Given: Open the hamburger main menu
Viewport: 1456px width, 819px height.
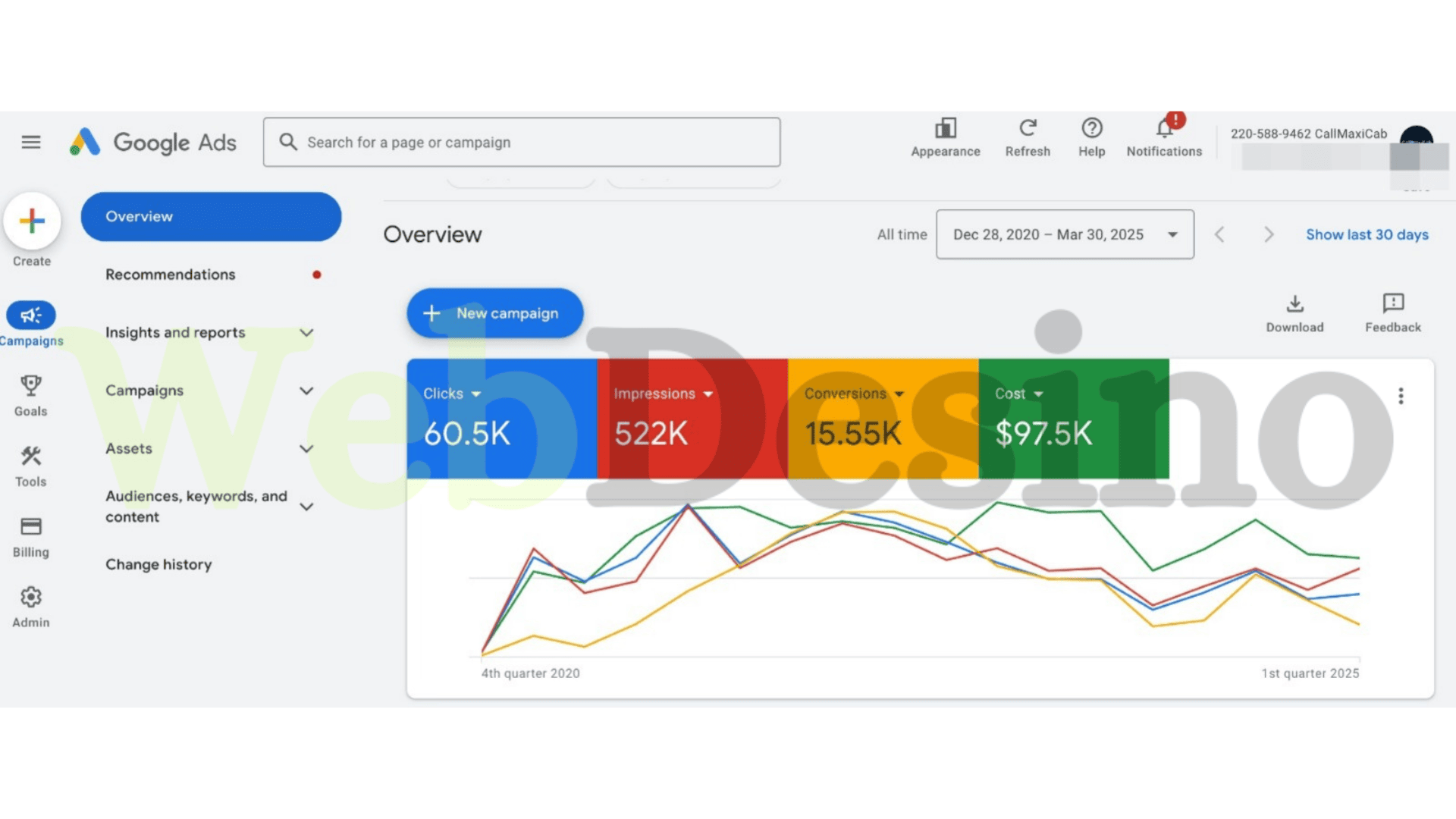Looking at the screenshot, I should coord(31,142).
